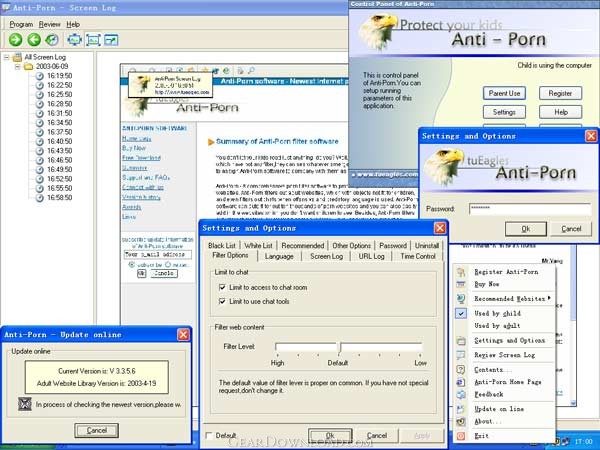
Task: Click the Parent Use button
Action: [504, 93]
